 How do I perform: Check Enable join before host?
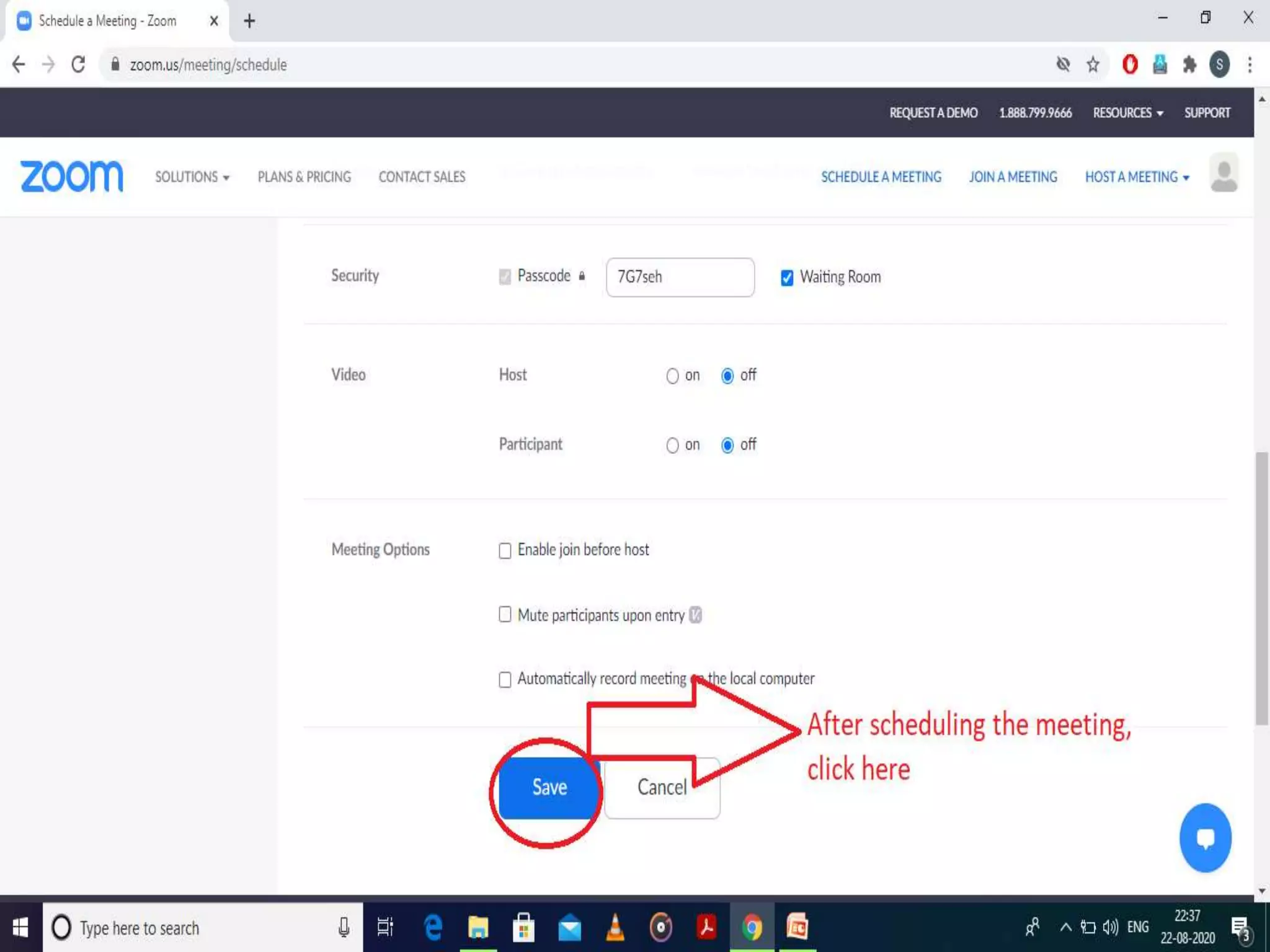coord(505,550)
